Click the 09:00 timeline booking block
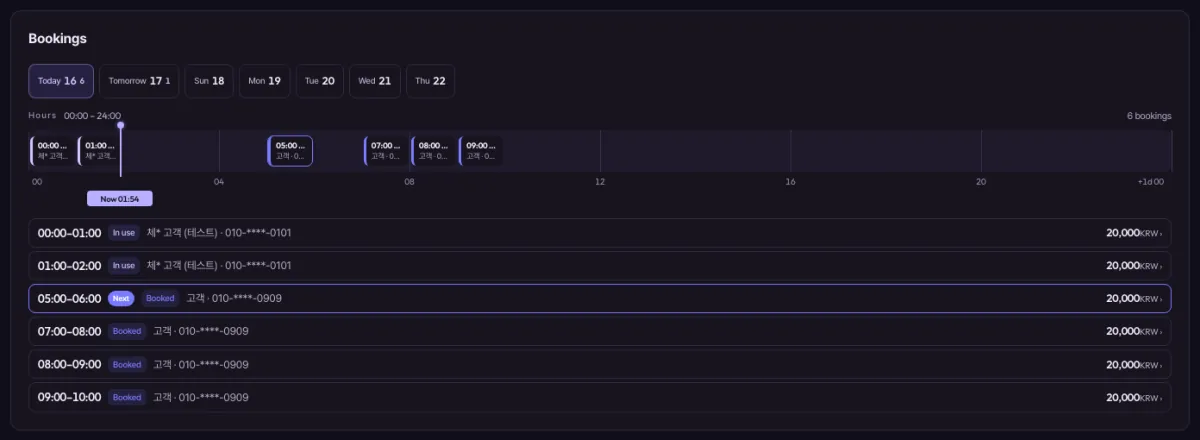 coord(480,151)
